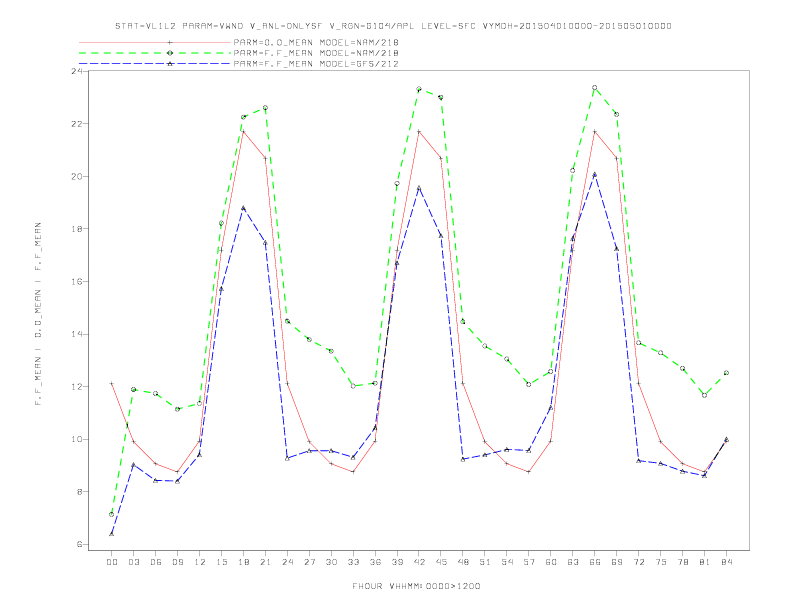This screenshot has height=612, width=792.
Task: Click green circle data point at hour 84
Action: point(726,373)
